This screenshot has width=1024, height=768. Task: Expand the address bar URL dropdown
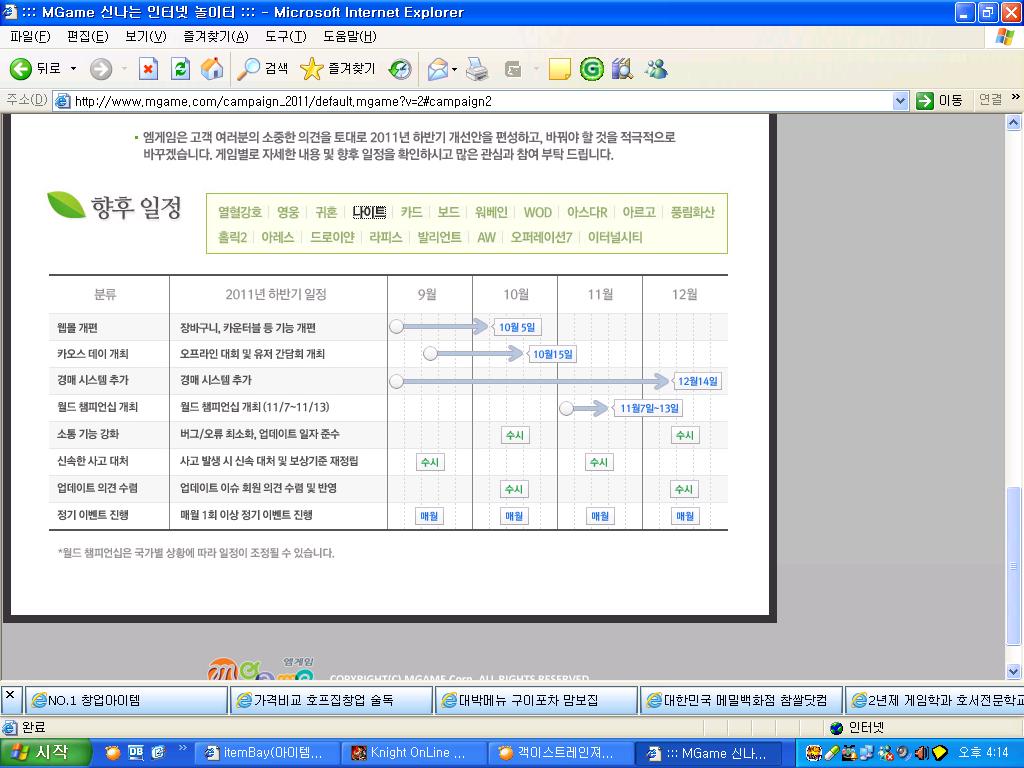(900, 101)
